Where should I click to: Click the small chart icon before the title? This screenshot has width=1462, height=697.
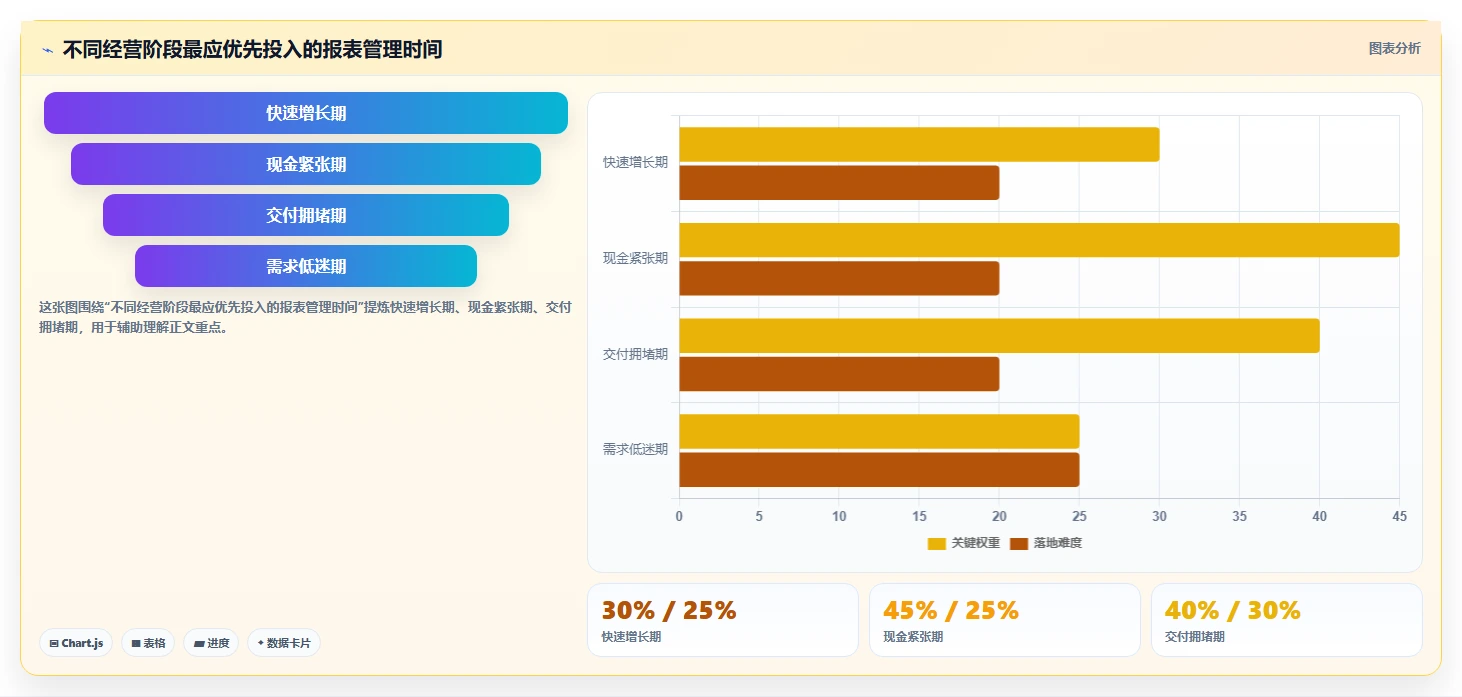coord(47,50)
